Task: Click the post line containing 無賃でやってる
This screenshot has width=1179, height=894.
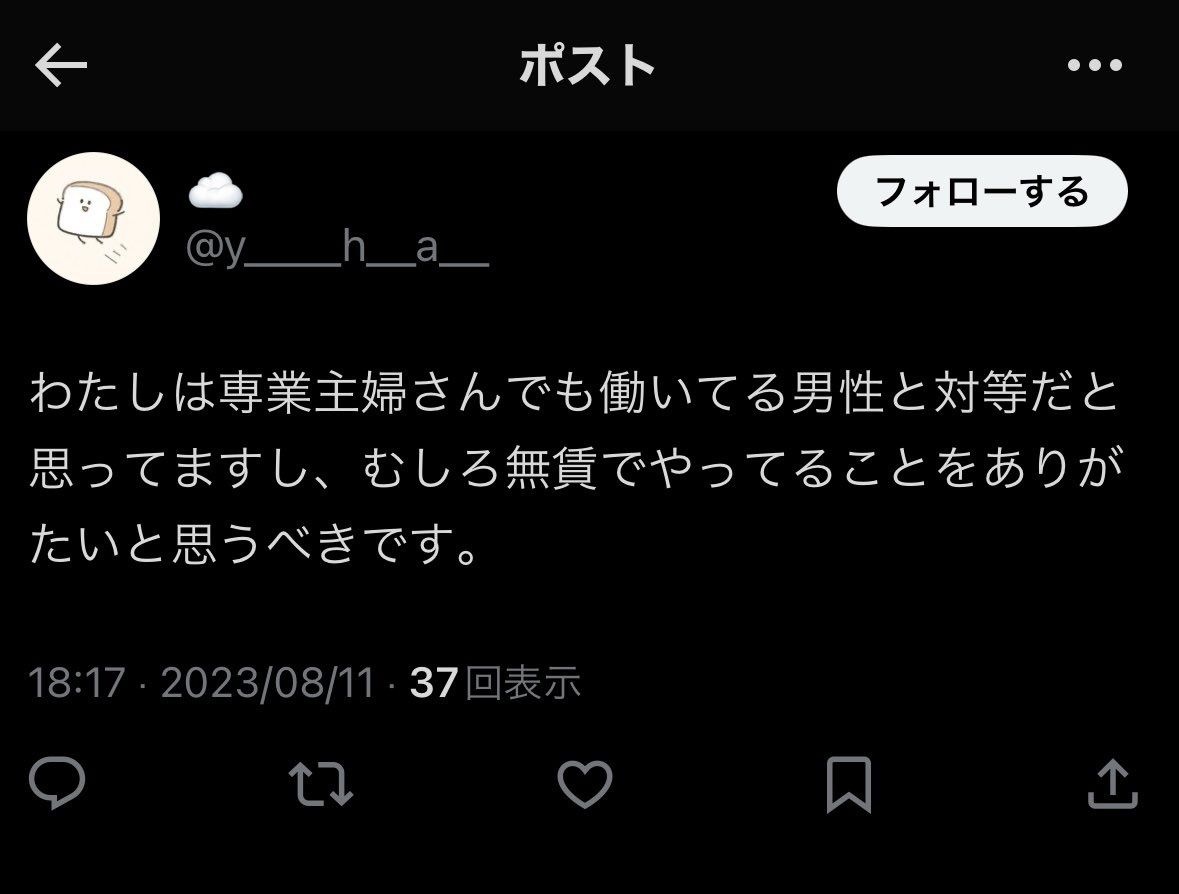Action: click(577, 467)
